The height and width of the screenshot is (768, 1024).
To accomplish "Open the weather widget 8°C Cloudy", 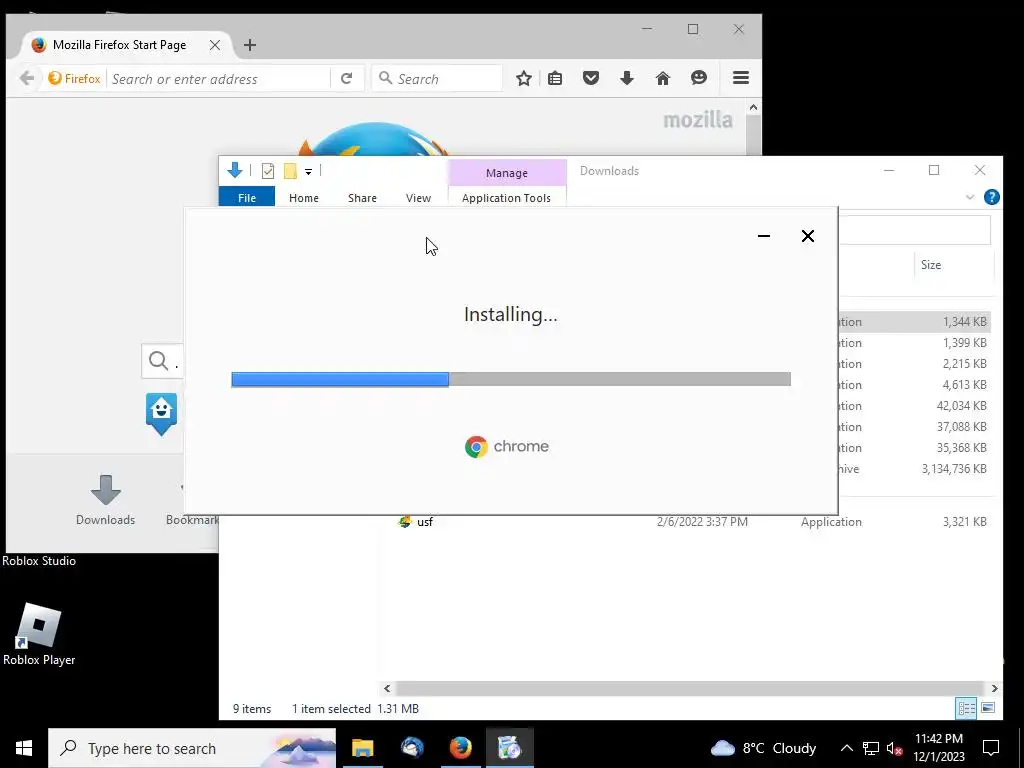I will click(x=763, y=748).
